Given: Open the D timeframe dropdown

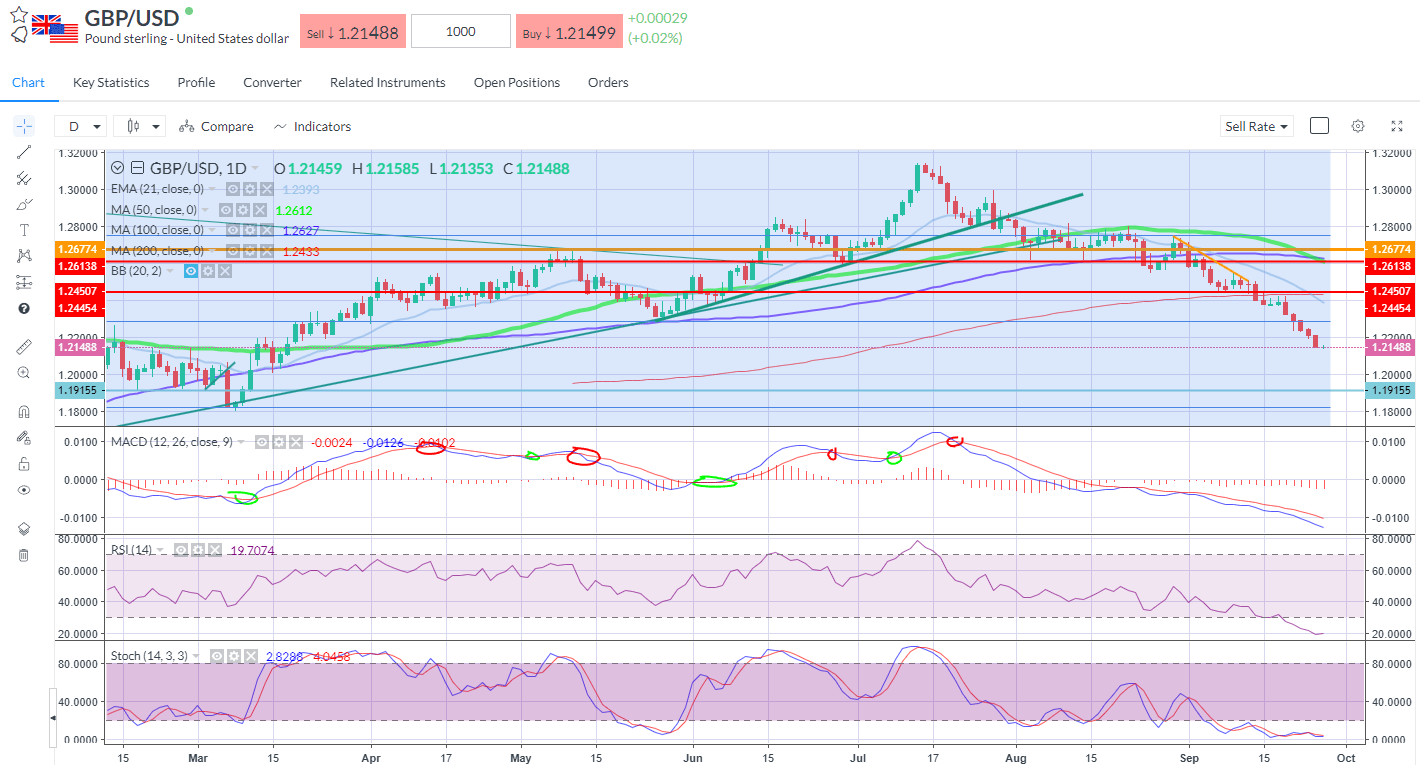Looking at the screenshot, I should coord(81,126).
